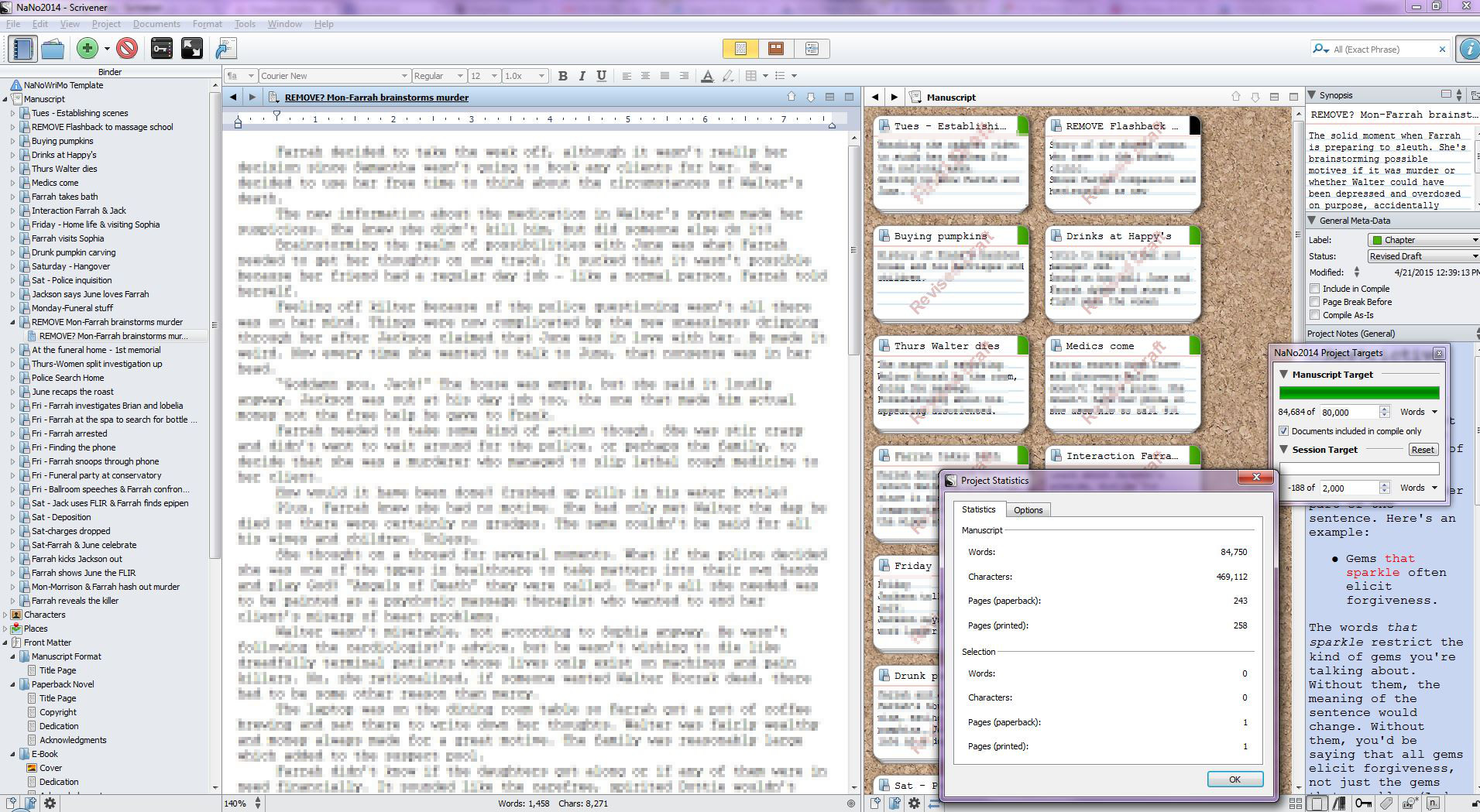This screenshot has height=812, width=1480.
Task: Click the red Trash/delete icon
Action: click(x=127, y=49)
